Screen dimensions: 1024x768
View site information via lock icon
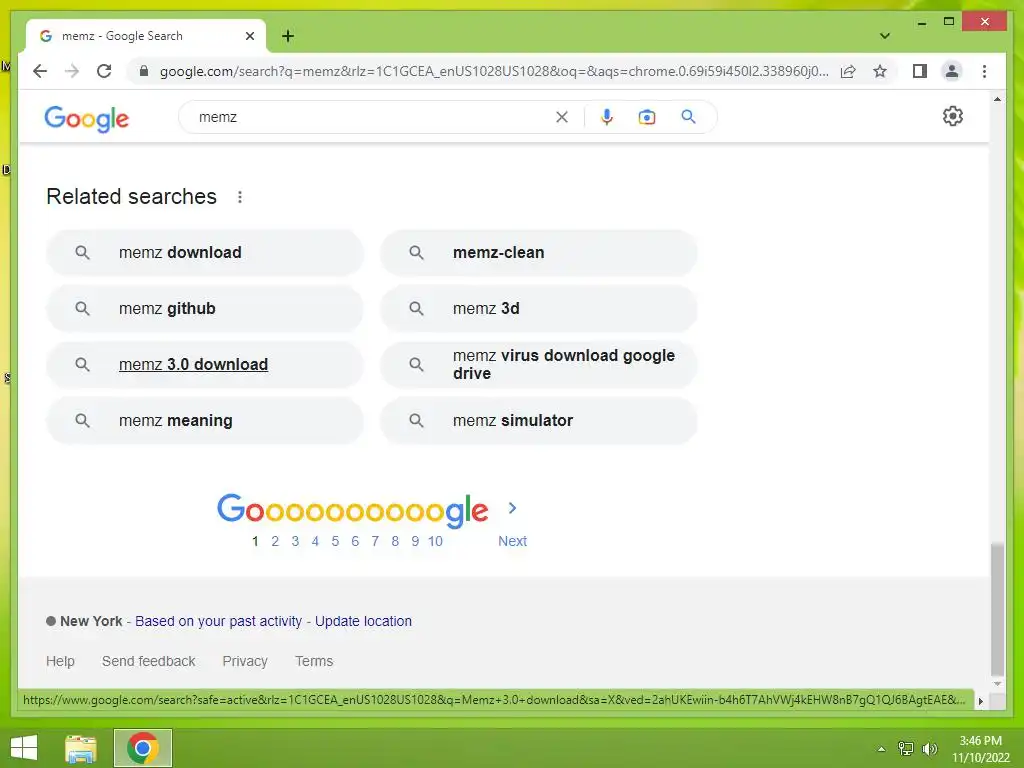pyautogui.click(x=144, y=71)
